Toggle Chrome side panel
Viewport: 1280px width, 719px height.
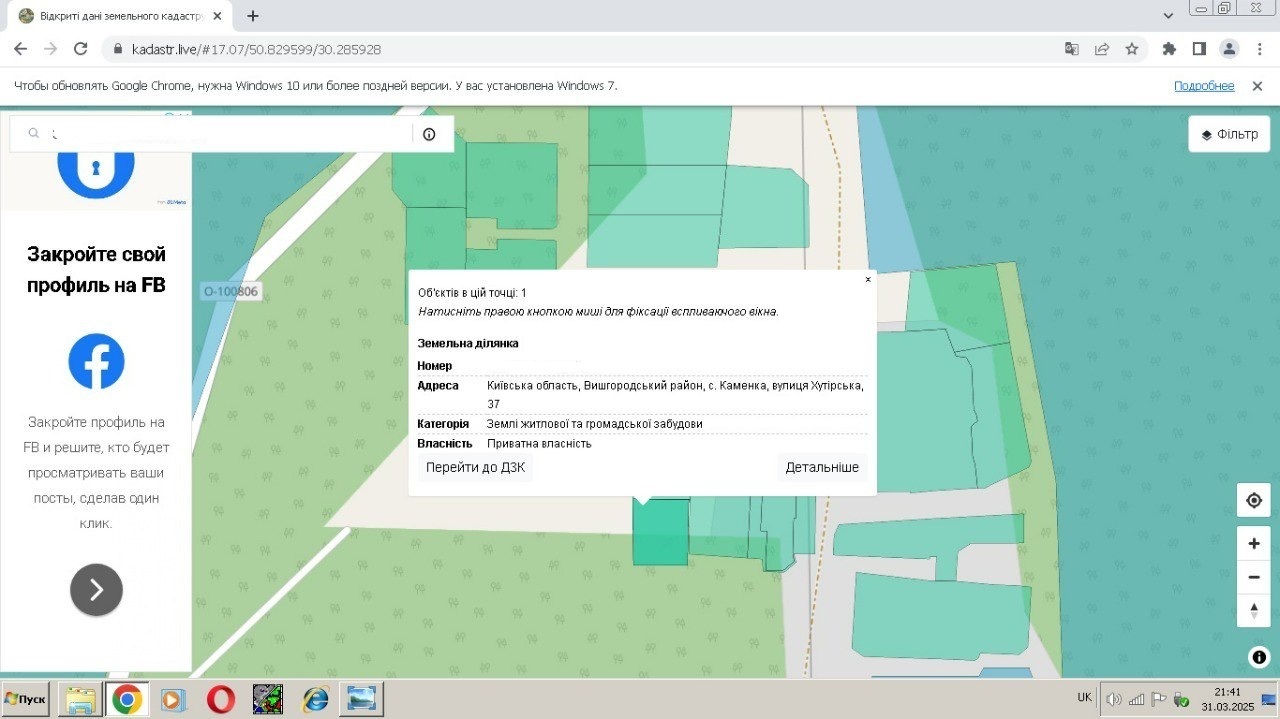coord(1199,49)
